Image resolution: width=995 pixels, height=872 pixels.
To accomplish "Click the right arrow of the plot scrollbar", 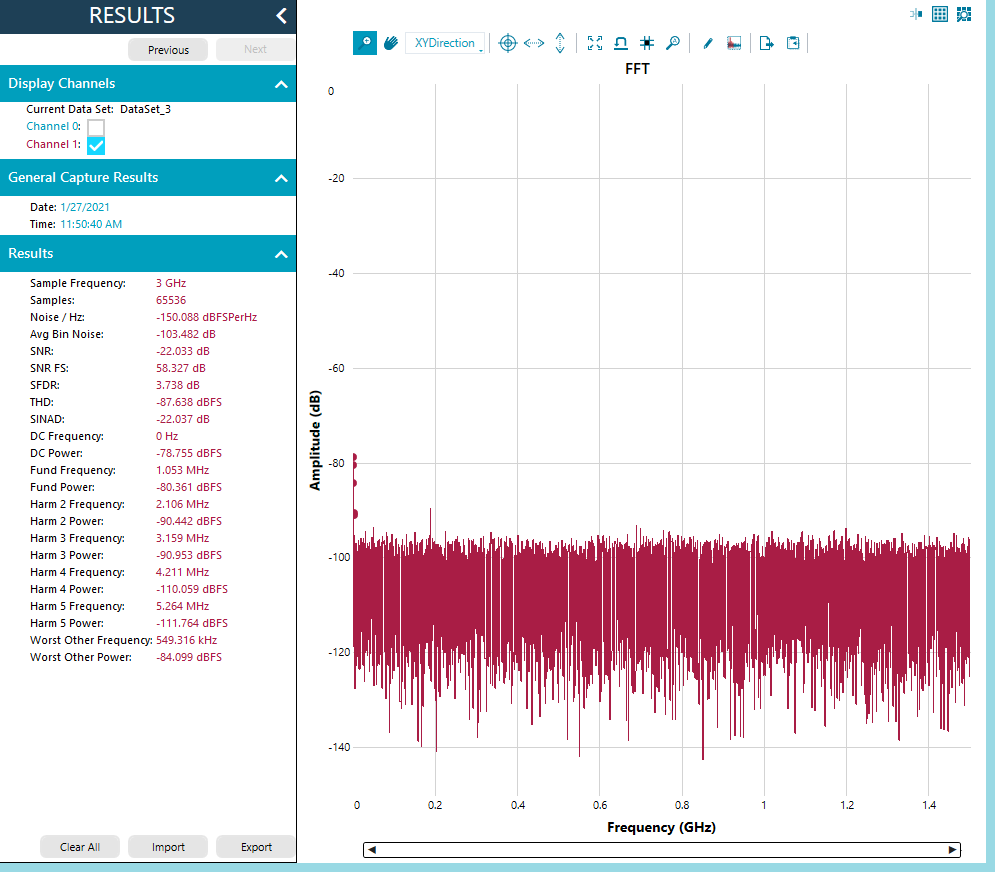I will click(x=952, y=850).
